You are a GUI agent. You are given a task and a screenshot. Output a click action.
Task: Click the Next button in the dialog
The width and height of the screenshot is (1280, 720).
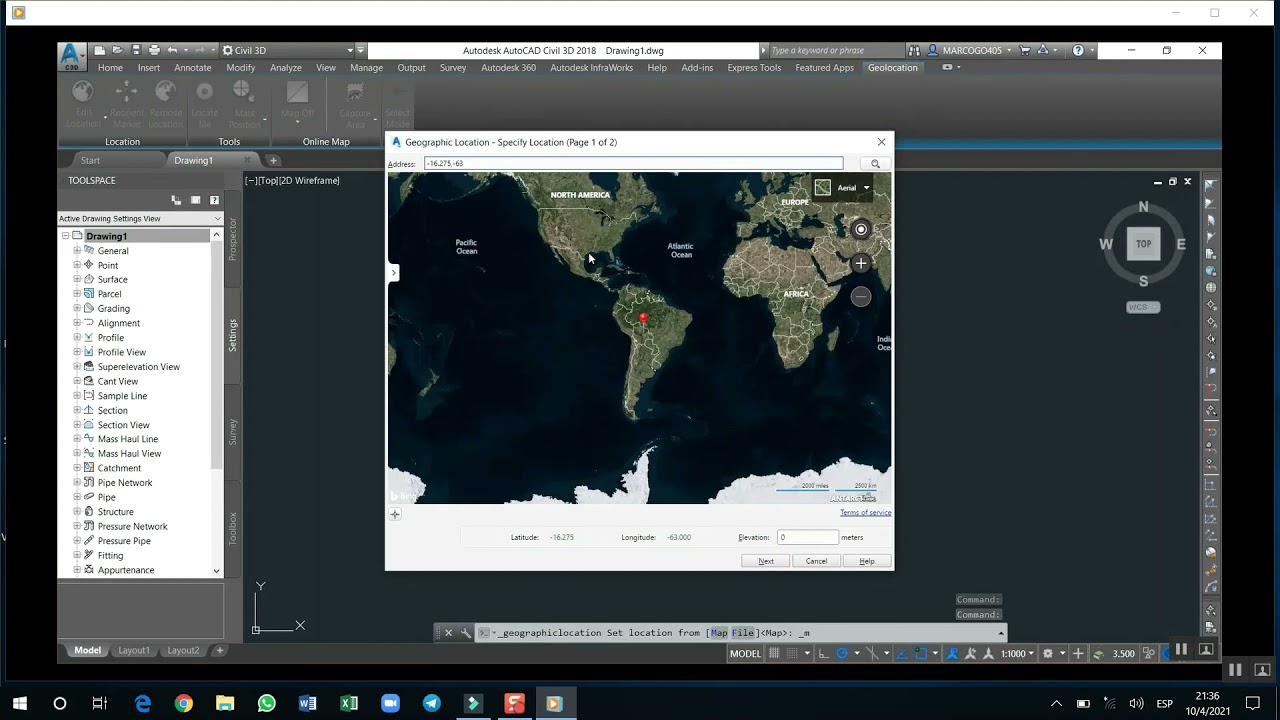coord(766,561)
